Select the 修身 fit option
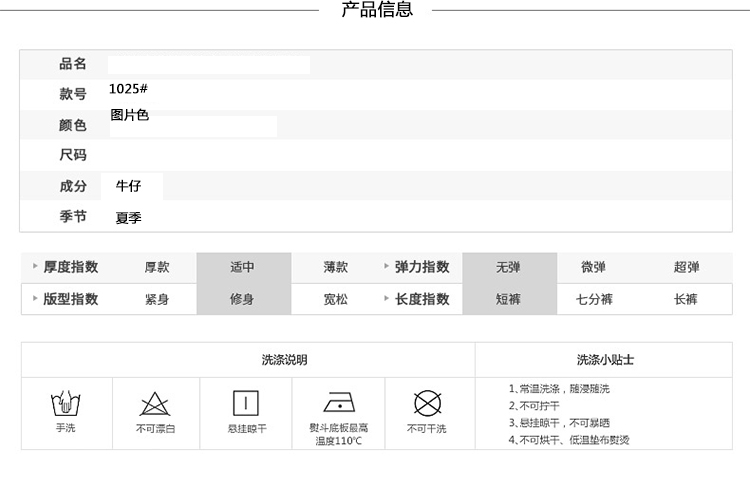Viewport: 750px width, 489px height. pyautogui.click(x=243, y=299)
